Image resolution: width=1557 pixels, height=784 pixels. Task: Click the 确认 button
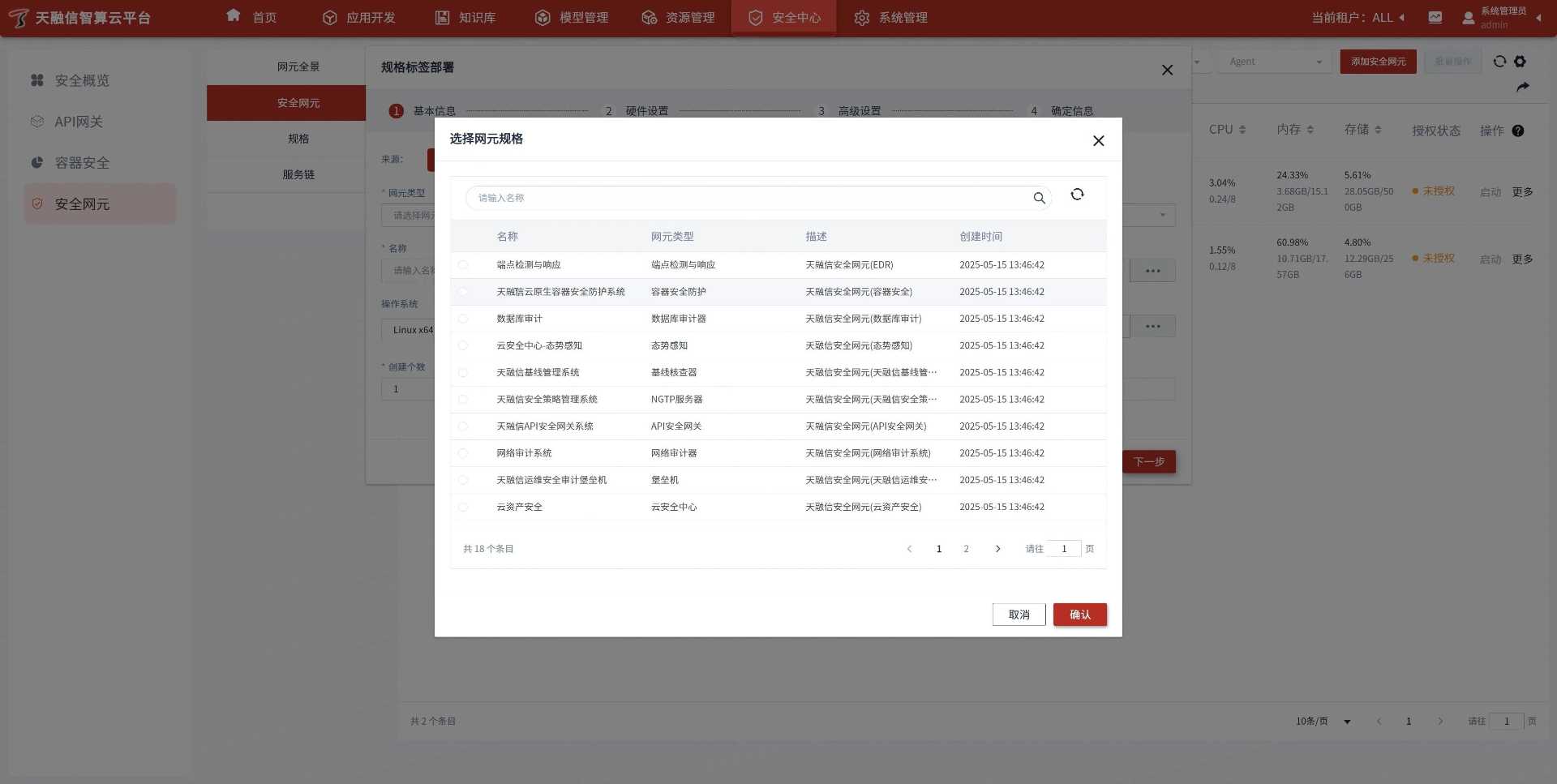pyautogui.click(x=1079, y=615)
